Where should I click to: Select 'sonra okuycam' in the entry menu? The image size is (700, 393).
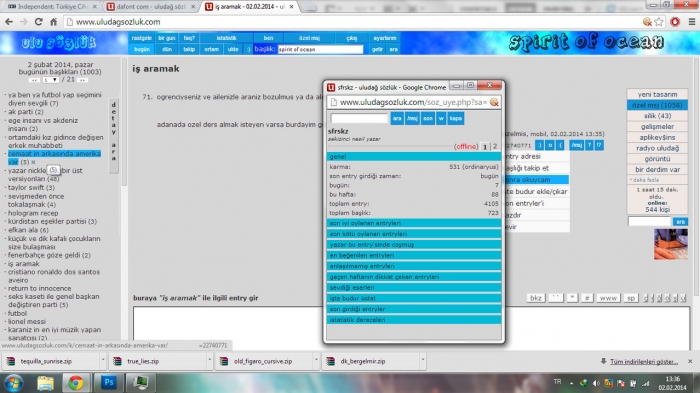(536, 180)
